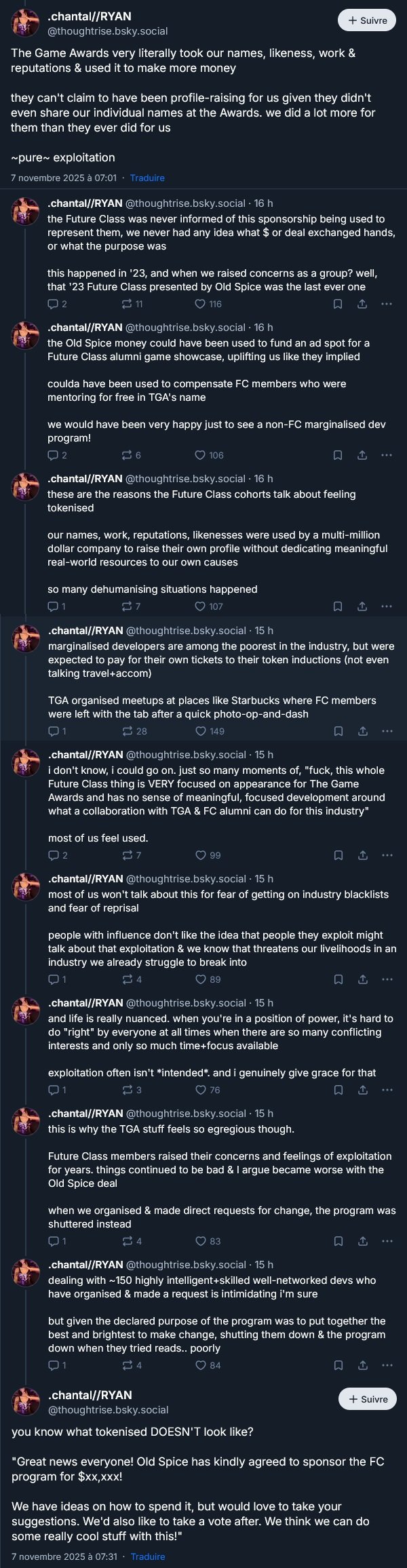Reply to the post about feeling tokenised
This screenshot has height=1568, width=407.
(53, 606)
